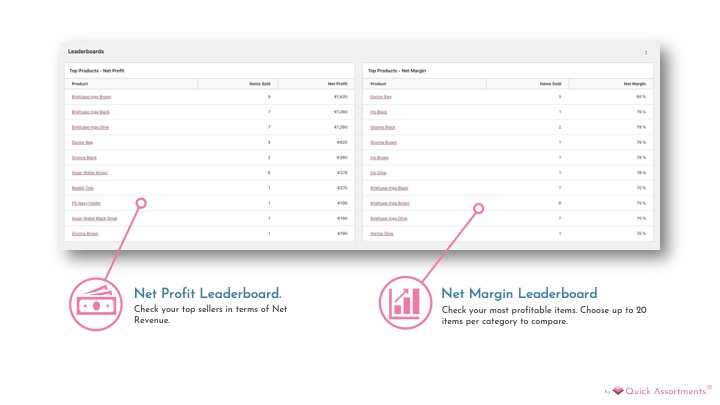The width and height of the screenshot is (720, 405).
Task: Open Doctor Bag in Net Profit table
Action: point(82,142)
